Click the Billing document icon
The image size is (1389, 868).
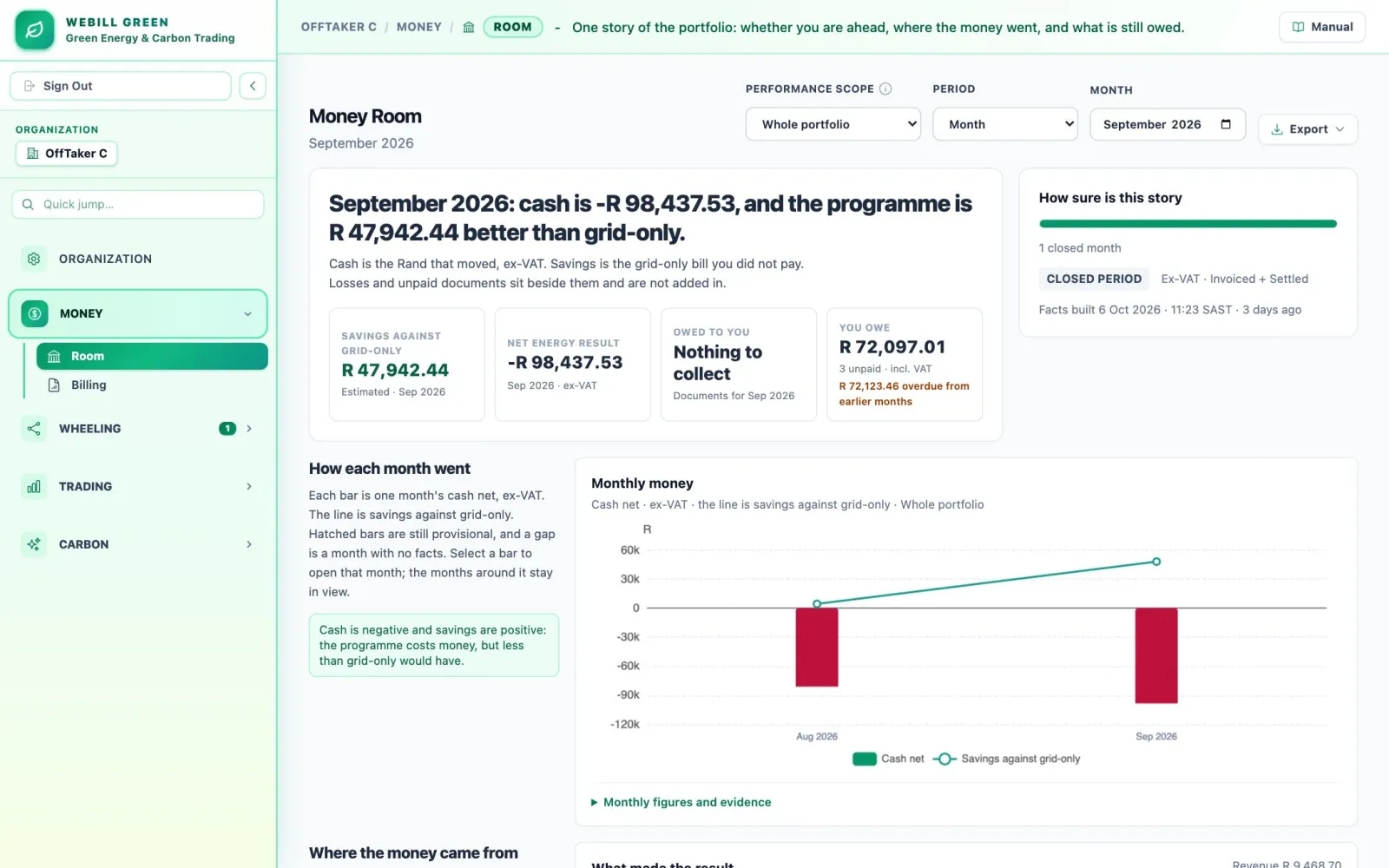click(x=54, y=385)
